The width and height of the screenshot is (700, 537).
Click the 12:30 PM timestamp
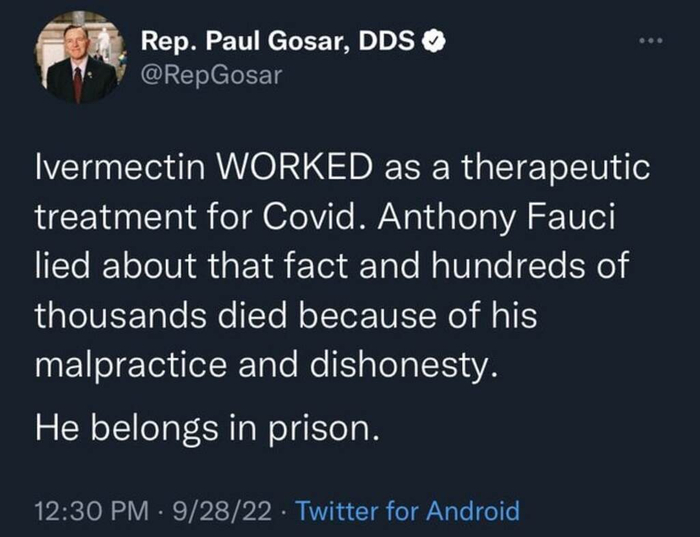pyautogui.click(x=85, y=512)
